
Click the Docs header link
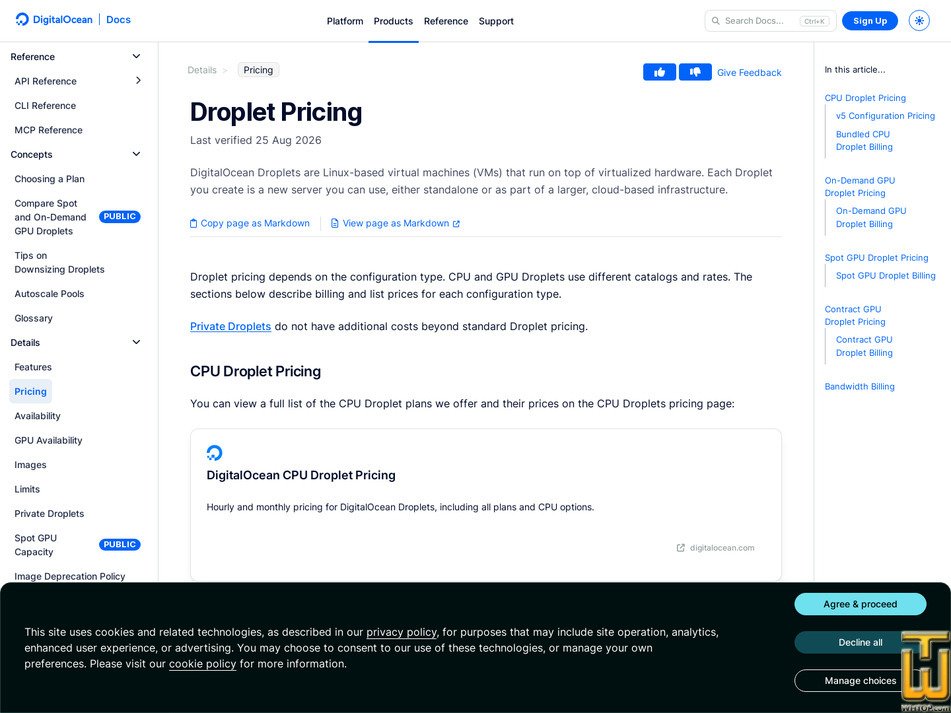click(x=118, y=19)
